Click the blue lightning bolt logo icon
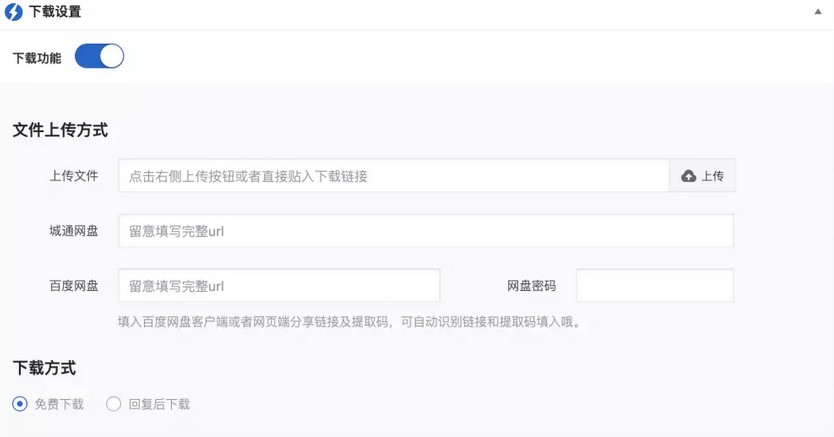Image resolution: width=834 pixels, height=437 pixels. (14, 12)
